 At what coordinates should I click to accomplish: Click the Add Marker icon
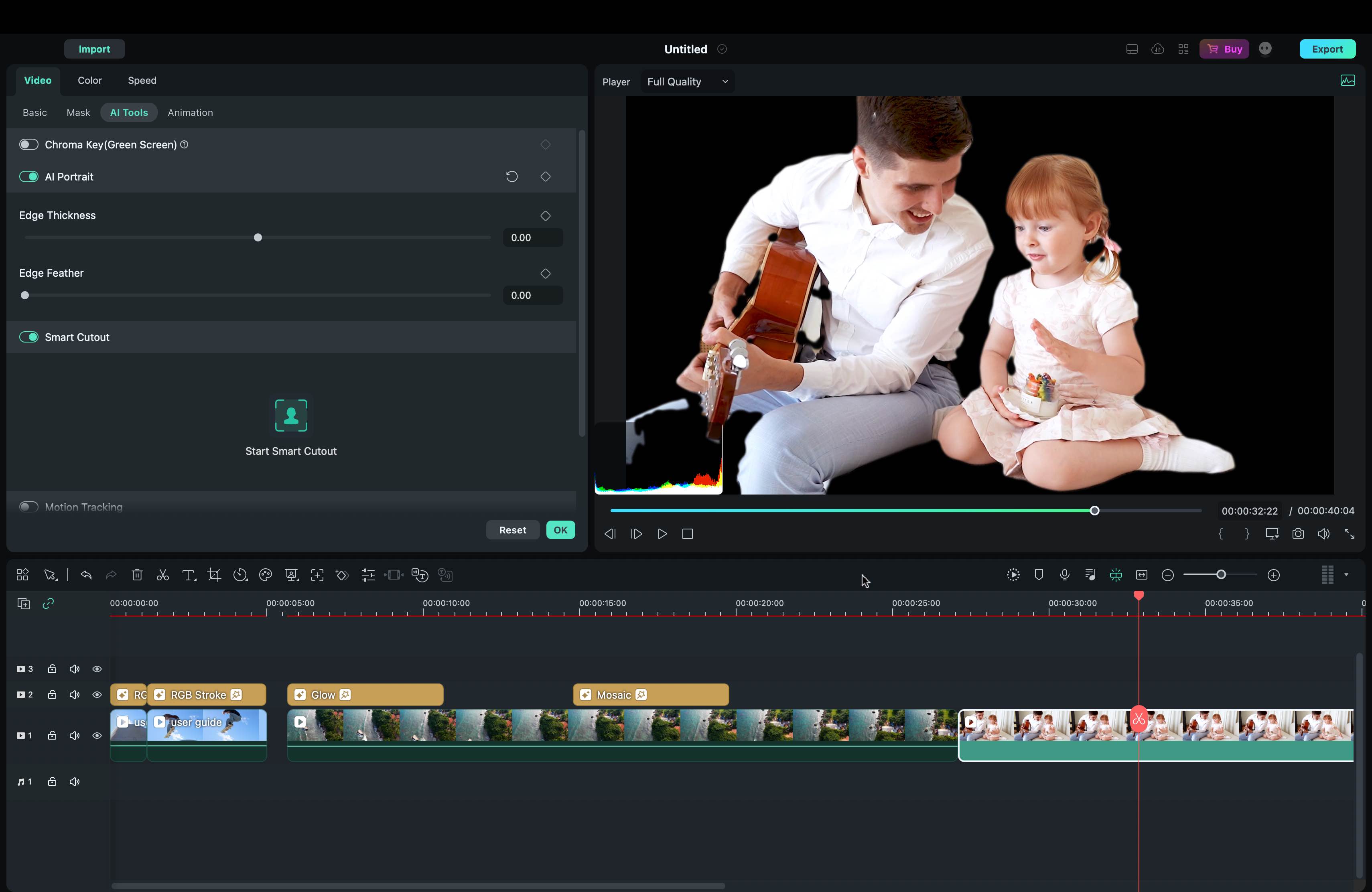click(x=1039, y=574)
